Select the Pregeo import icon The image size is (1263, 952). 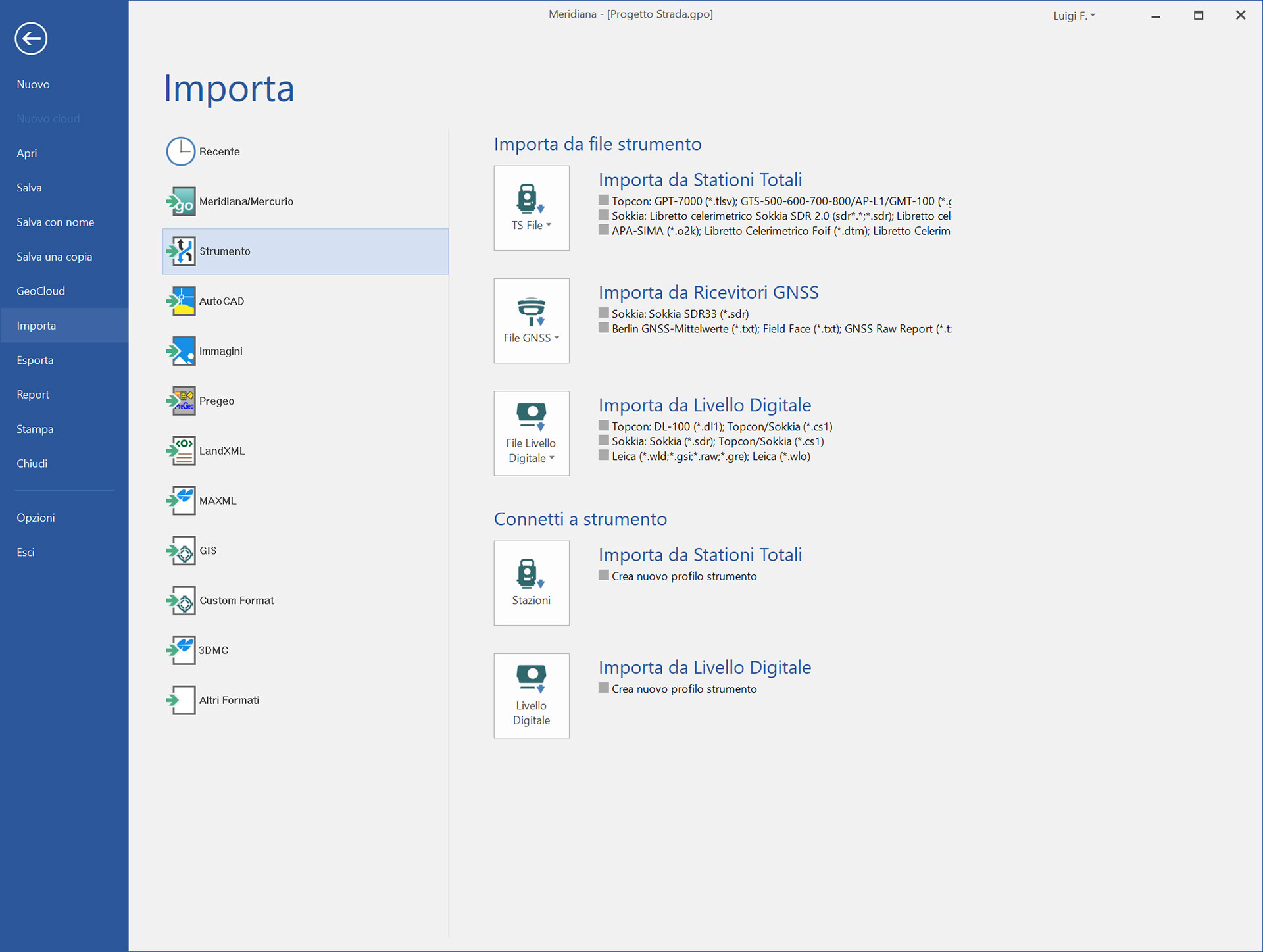coord(181,401)
